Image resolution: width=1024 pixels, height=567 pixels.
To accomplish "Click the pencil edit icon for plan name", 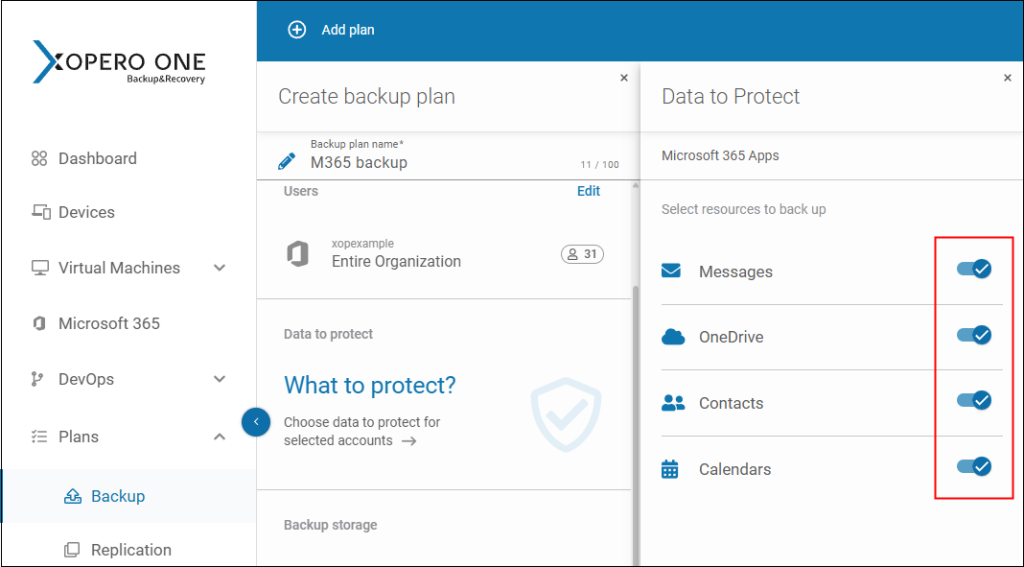I will [x=287, y=161].
